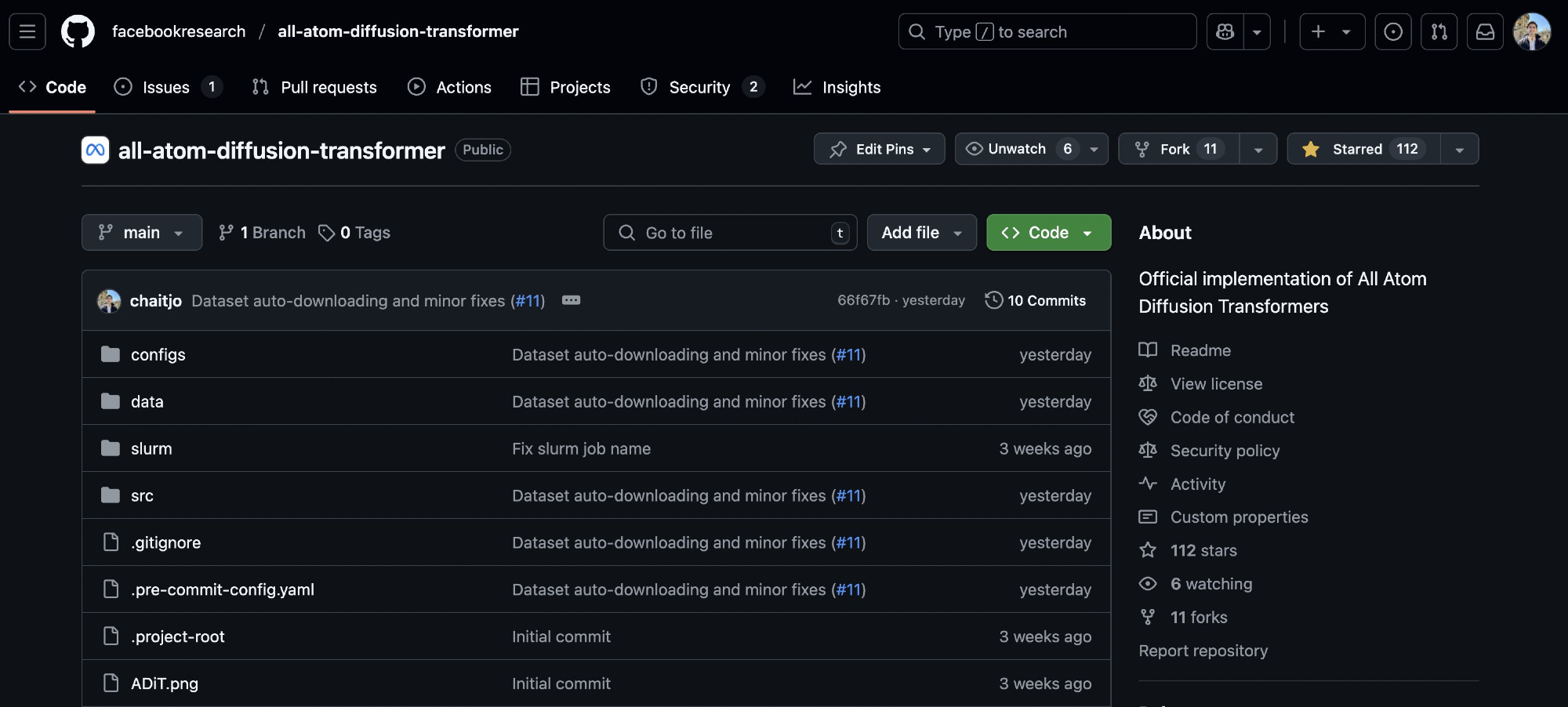Viewport: 1568px width, 707px height.
Task: Expand the main branch selector
Action: click(x=142, y=233)
